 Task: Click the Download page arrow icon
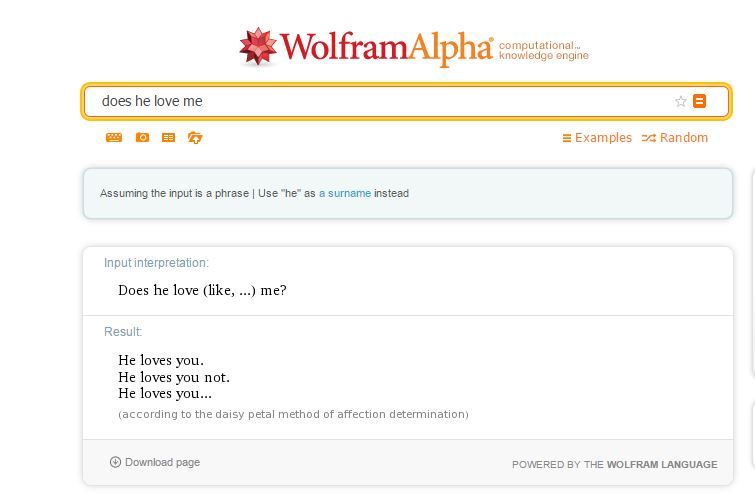click(x=115, y=462)
